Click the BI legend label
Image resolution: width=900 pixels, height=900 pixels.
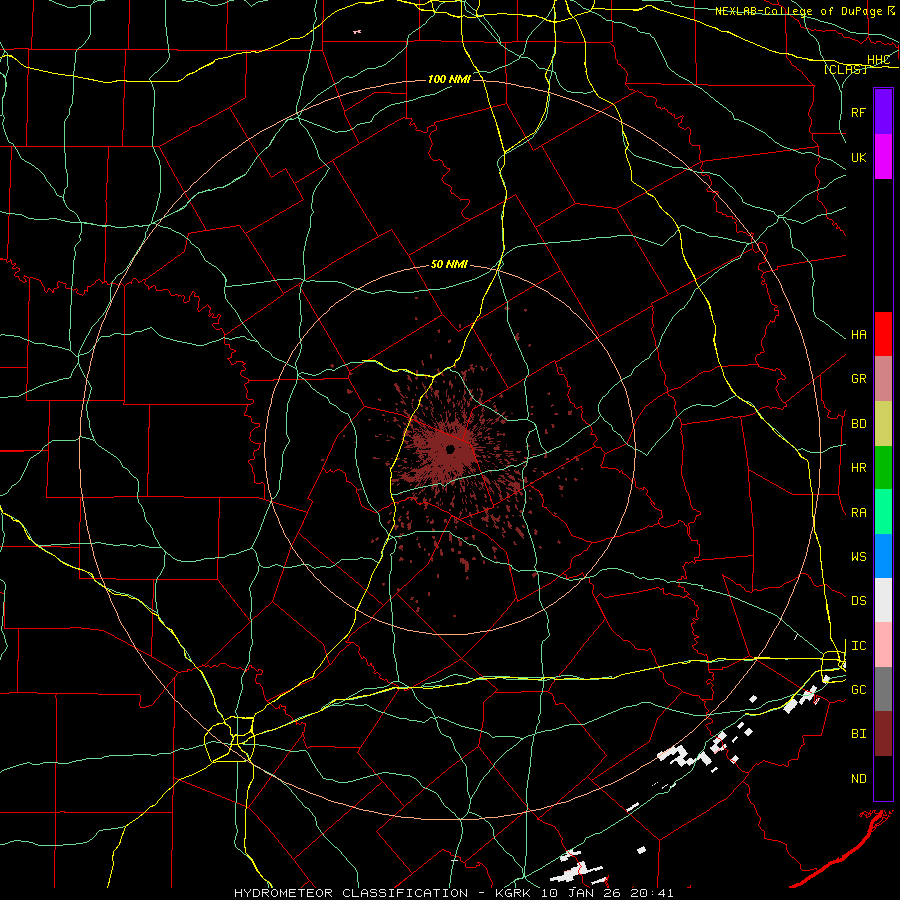point(858,734)
